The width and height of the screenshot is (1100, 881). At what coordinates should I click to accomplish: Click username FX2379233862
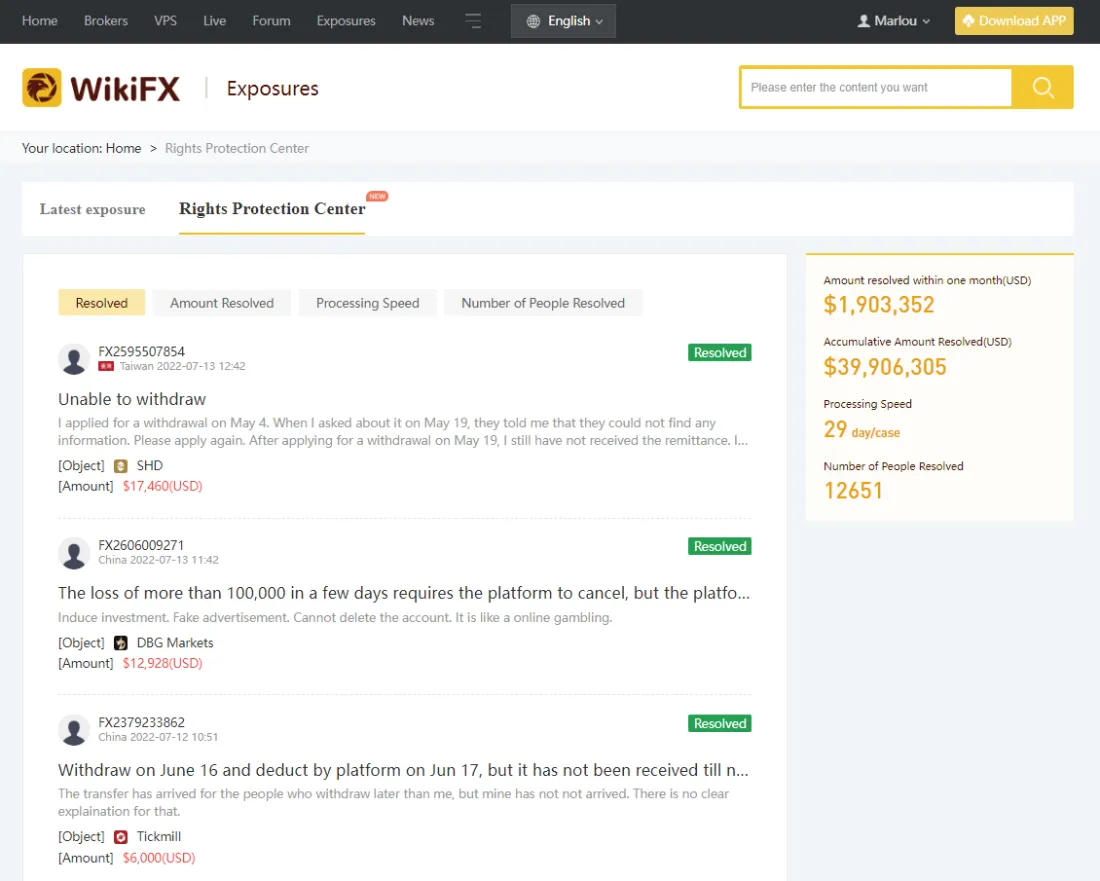click(142, 722)
